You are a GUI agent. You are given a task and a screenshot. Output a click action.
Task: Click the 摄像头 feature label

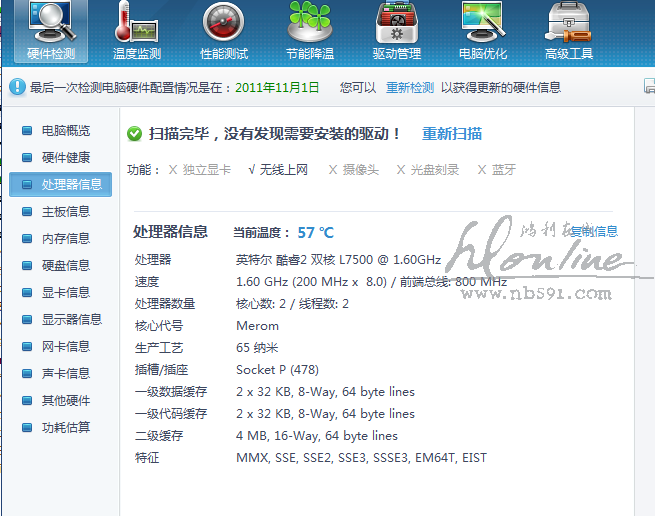tap(361, 170)
